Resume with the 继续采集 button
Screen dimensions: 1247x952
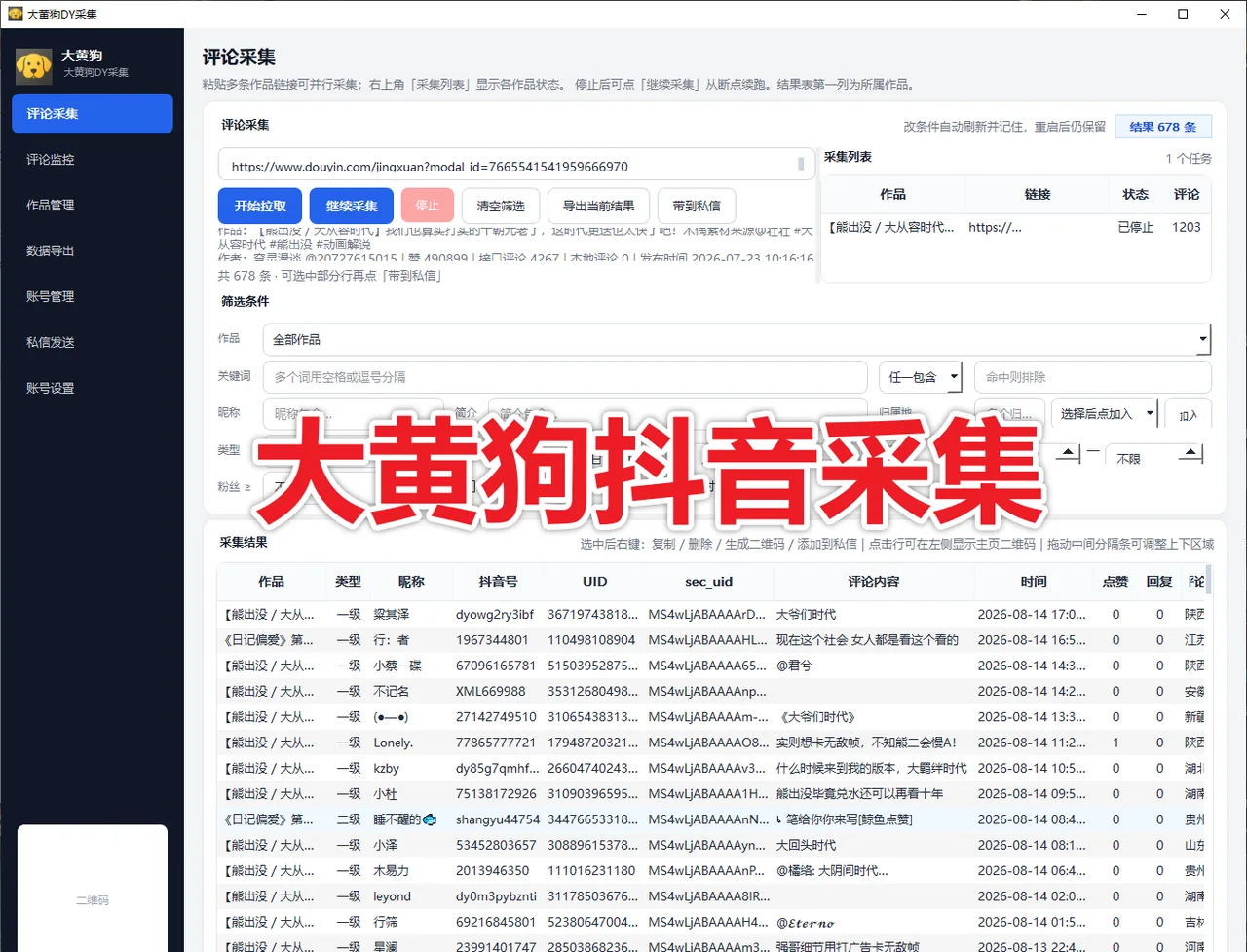[352, 206]
